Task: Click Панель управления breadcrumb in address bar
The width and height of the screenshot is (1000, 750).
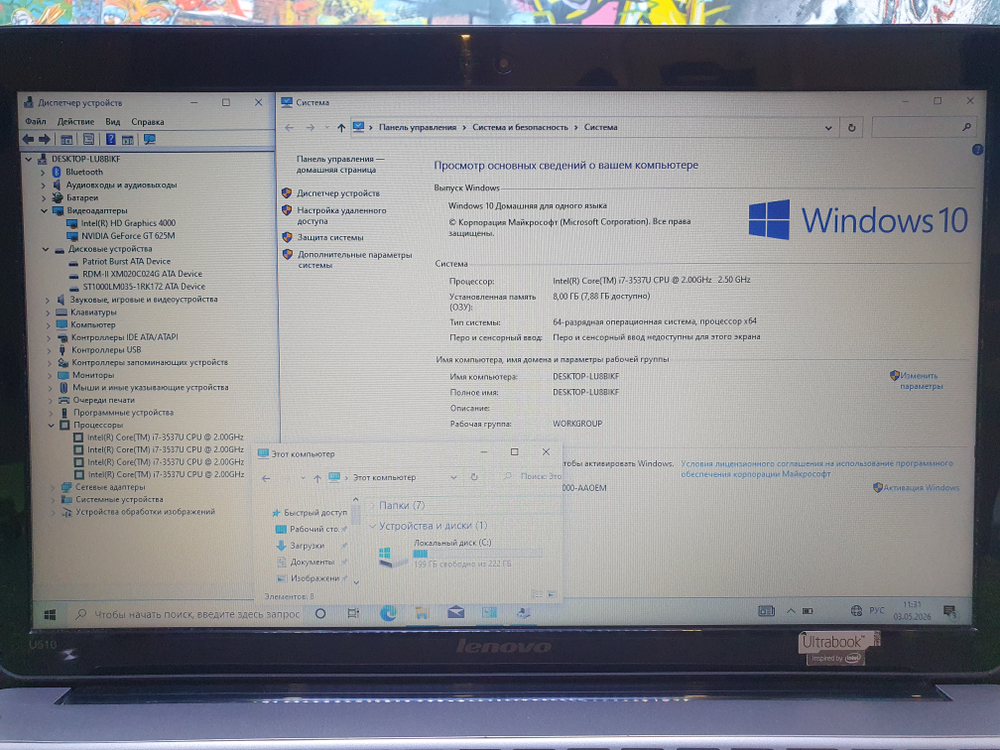Action: pyautogui.click(x=418, y=128)
